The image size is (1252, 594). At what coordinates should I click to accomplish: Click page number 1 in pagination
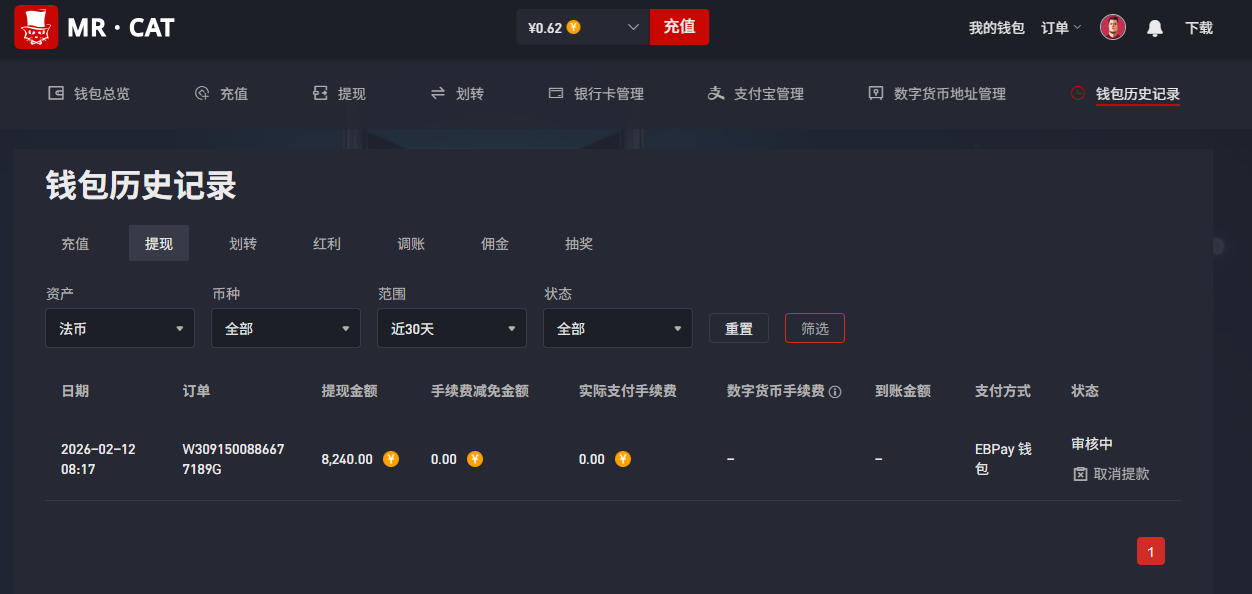(x=1150, y=551)
